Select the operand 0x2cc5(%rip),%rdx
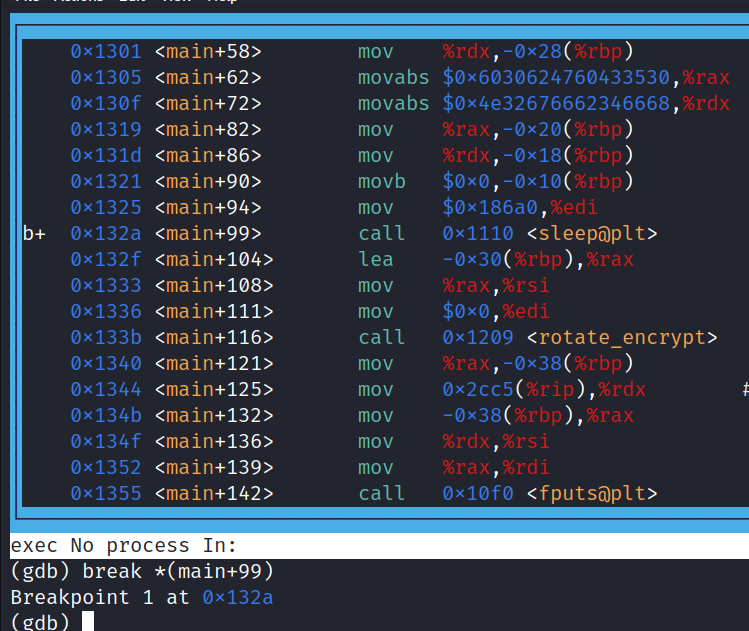Viewport: 749px width, 631px height. (544, 390)
